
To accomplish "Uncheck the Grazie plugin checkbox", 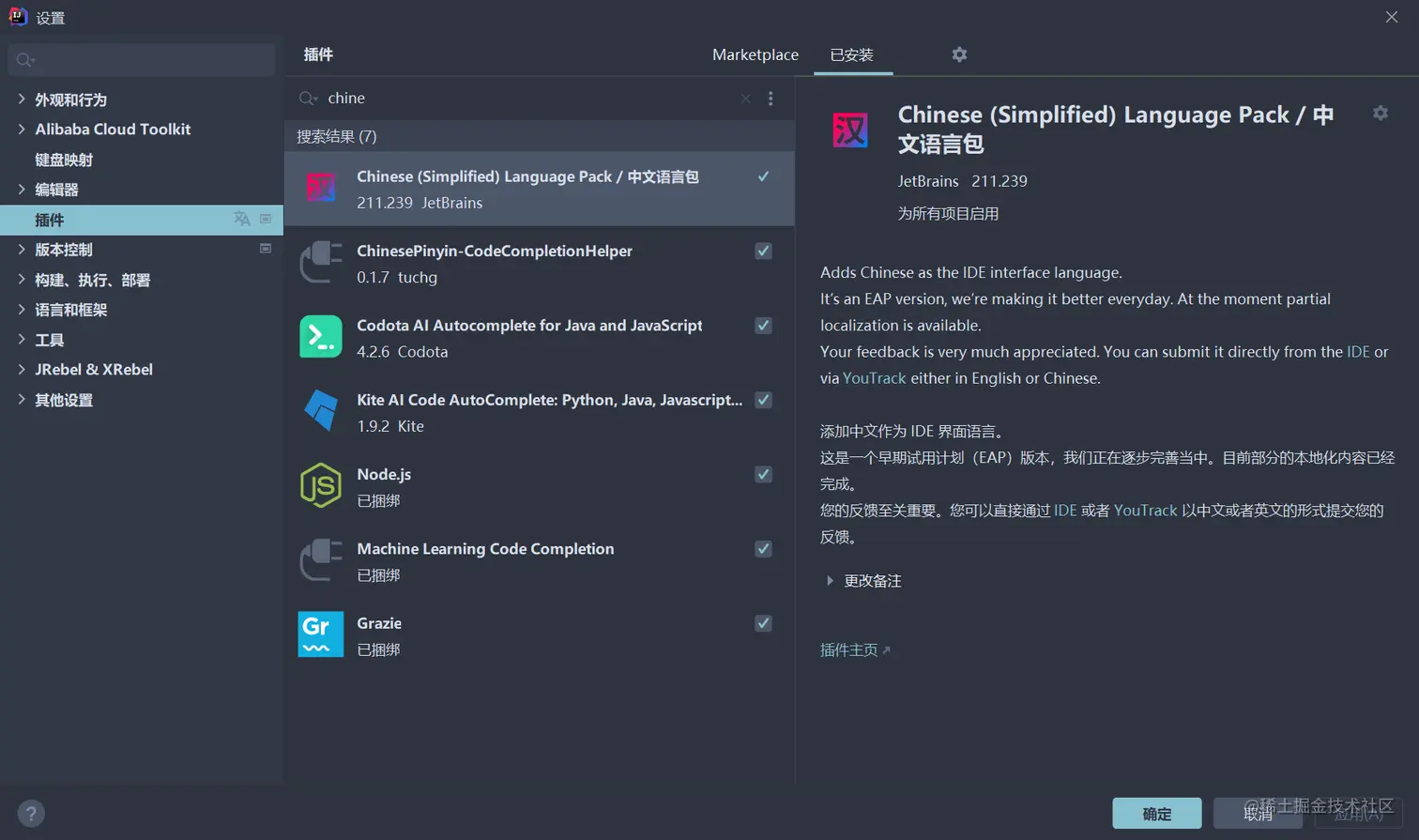I will pyautogui.click(x=763, y=623).
